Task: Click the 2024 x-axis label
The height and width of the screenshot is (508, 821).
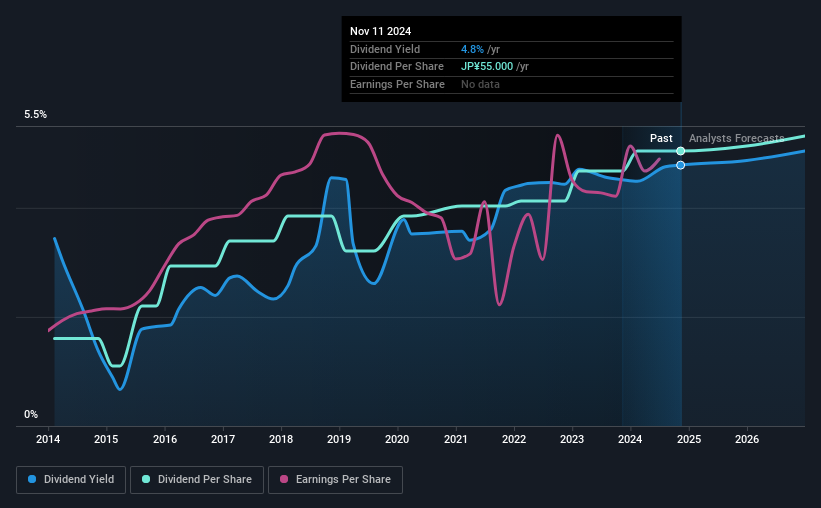Action: 630,439
